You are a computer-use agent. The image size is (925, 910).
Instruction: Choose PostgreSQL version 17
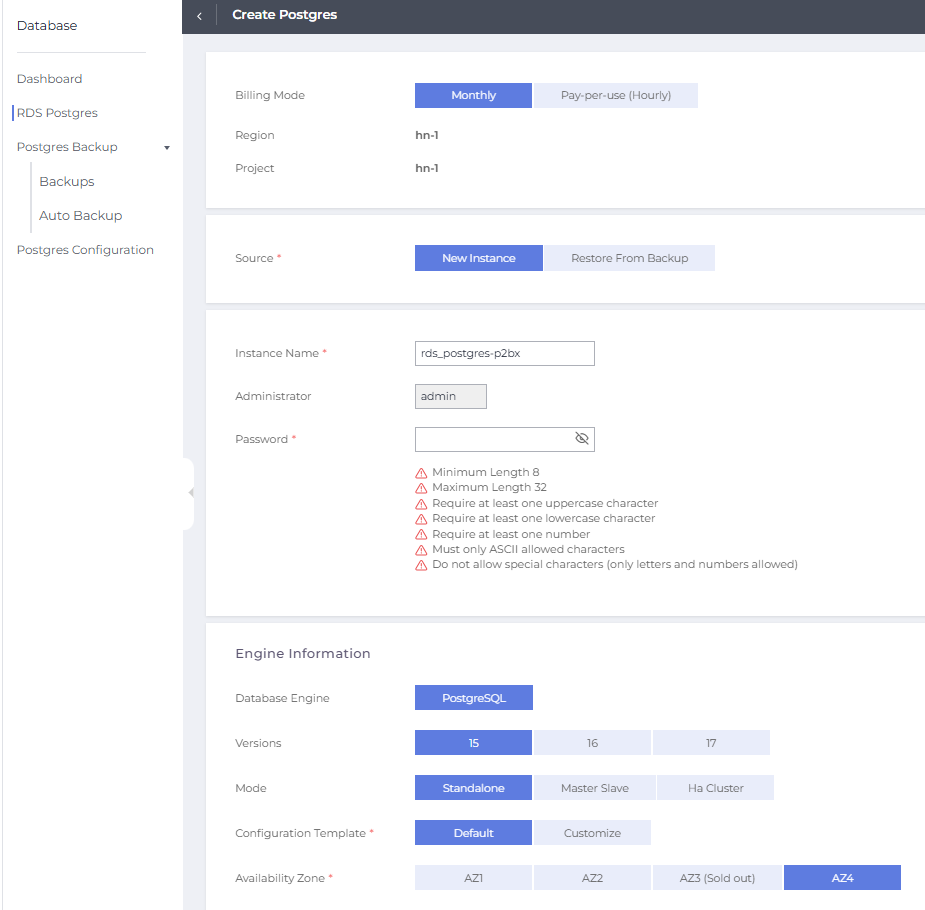click(711, 743)
